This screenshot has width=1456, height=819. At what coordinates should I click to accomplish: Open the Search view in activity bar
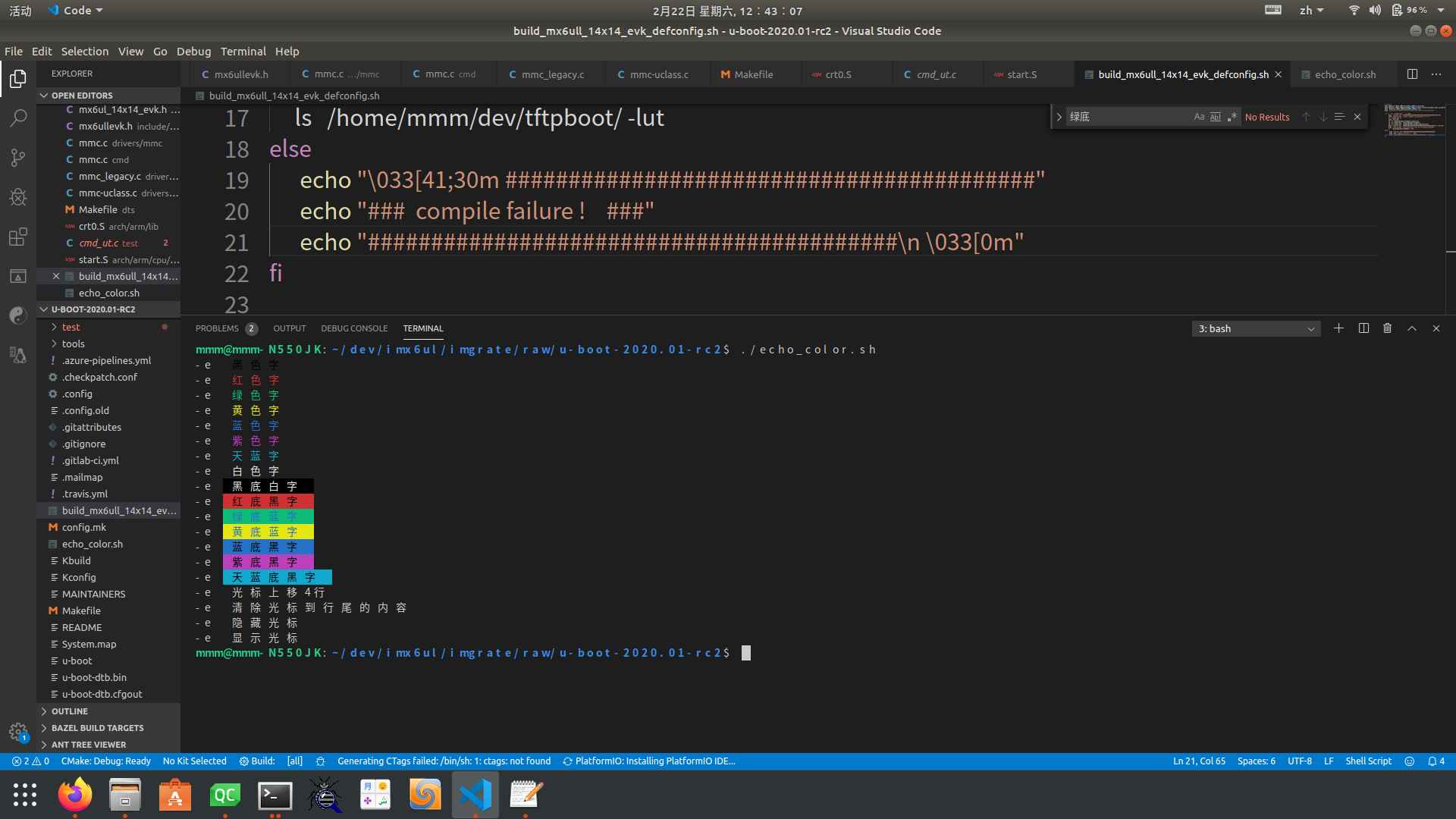tap(18, 118)
